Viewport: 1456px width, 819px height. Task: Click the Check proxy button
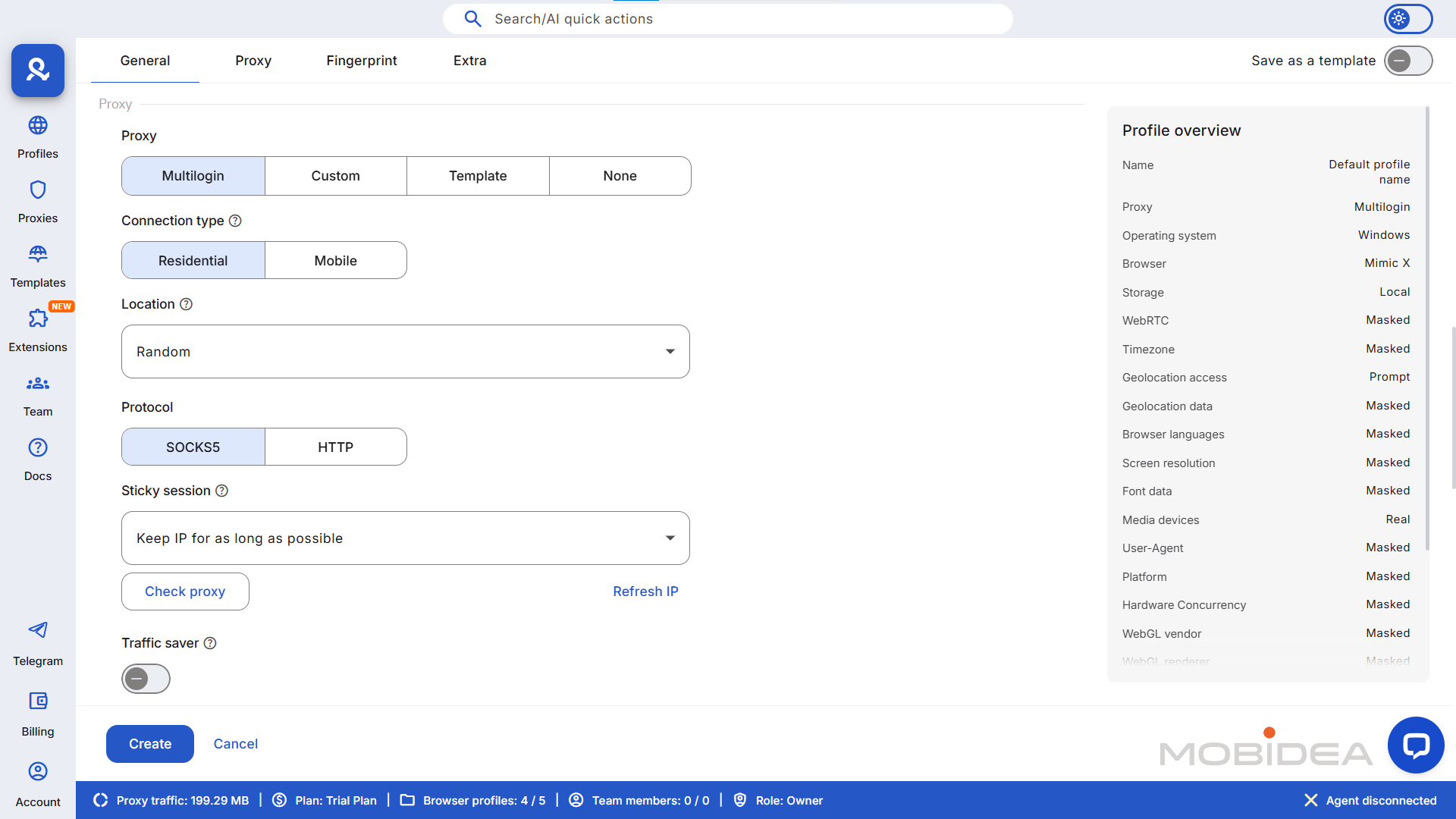pos(185,591)
